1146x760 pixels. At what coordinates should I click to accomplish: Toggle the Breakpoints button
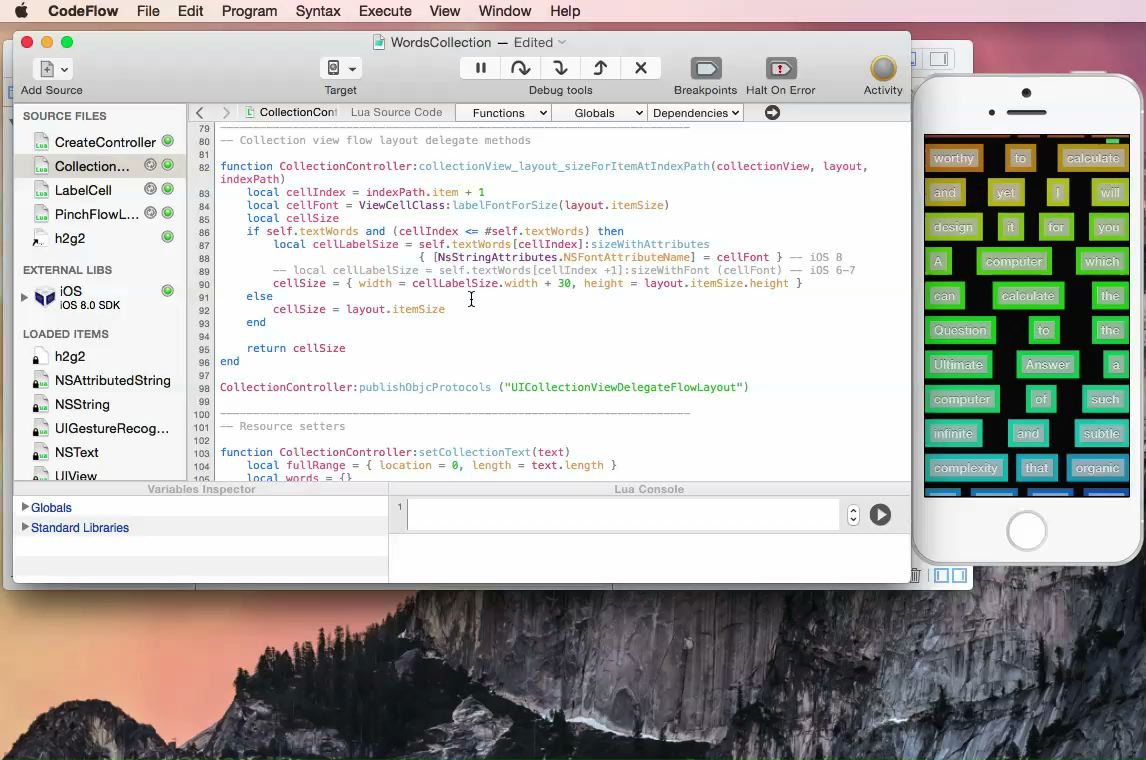pyautogui.click(x=706, y=69)
